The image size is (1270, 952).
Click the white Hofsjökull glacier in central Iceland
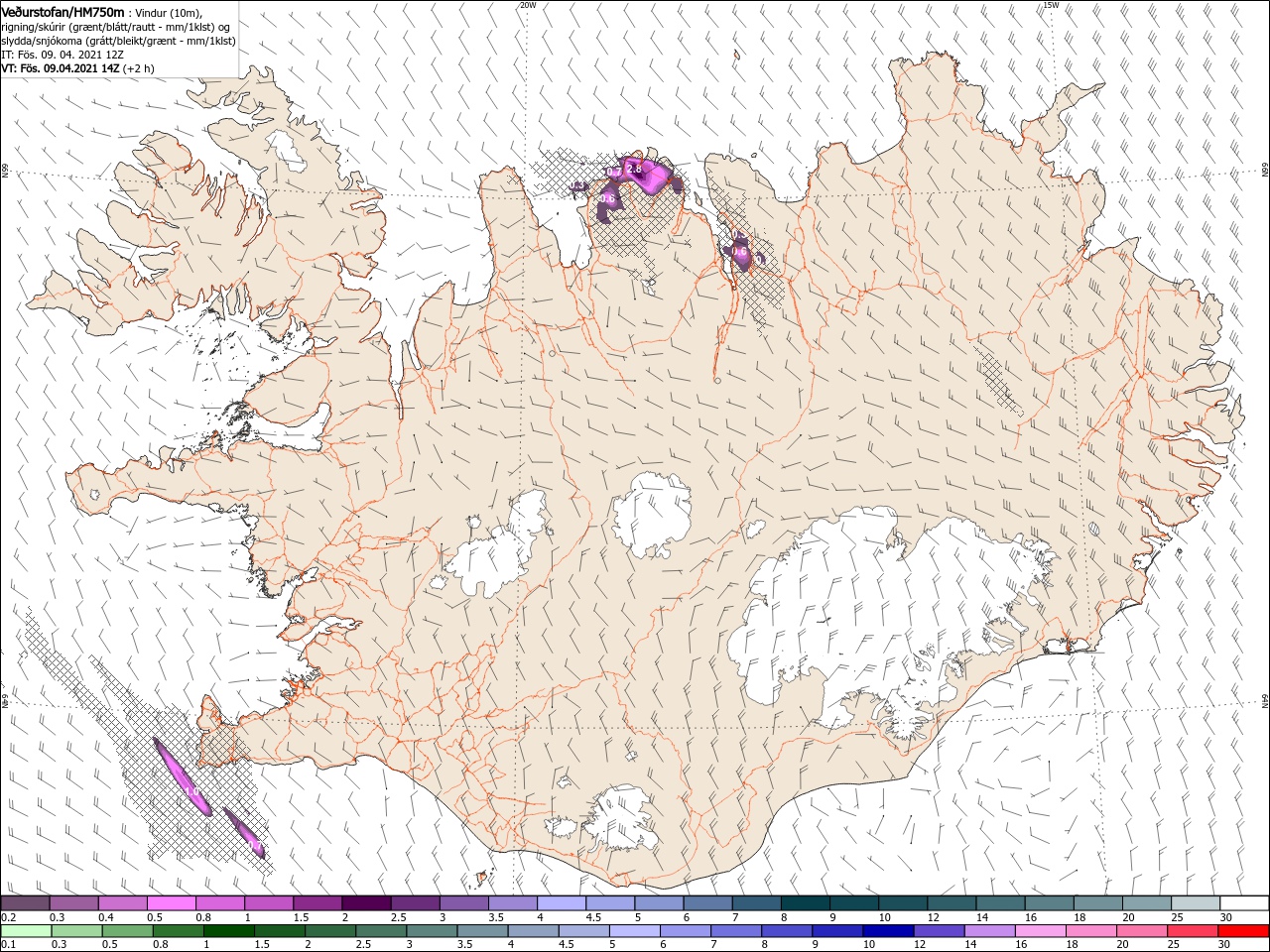[653, 516]
